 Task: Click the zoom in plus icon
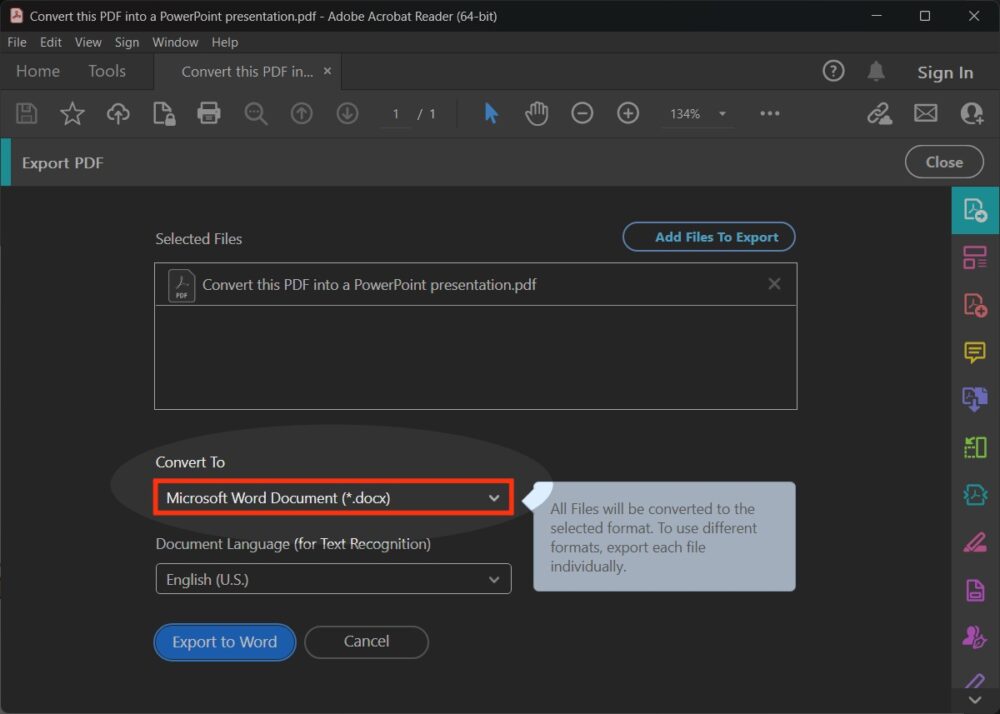(x=628, y=114)
